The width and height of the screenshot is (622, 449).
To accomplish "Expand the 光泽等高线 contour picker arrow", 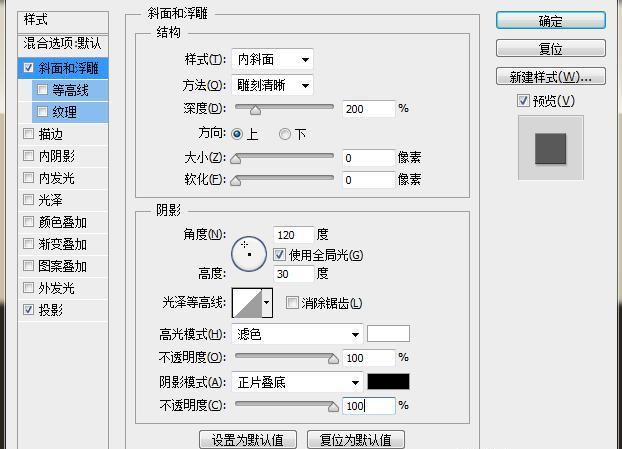I will (267, 303).
